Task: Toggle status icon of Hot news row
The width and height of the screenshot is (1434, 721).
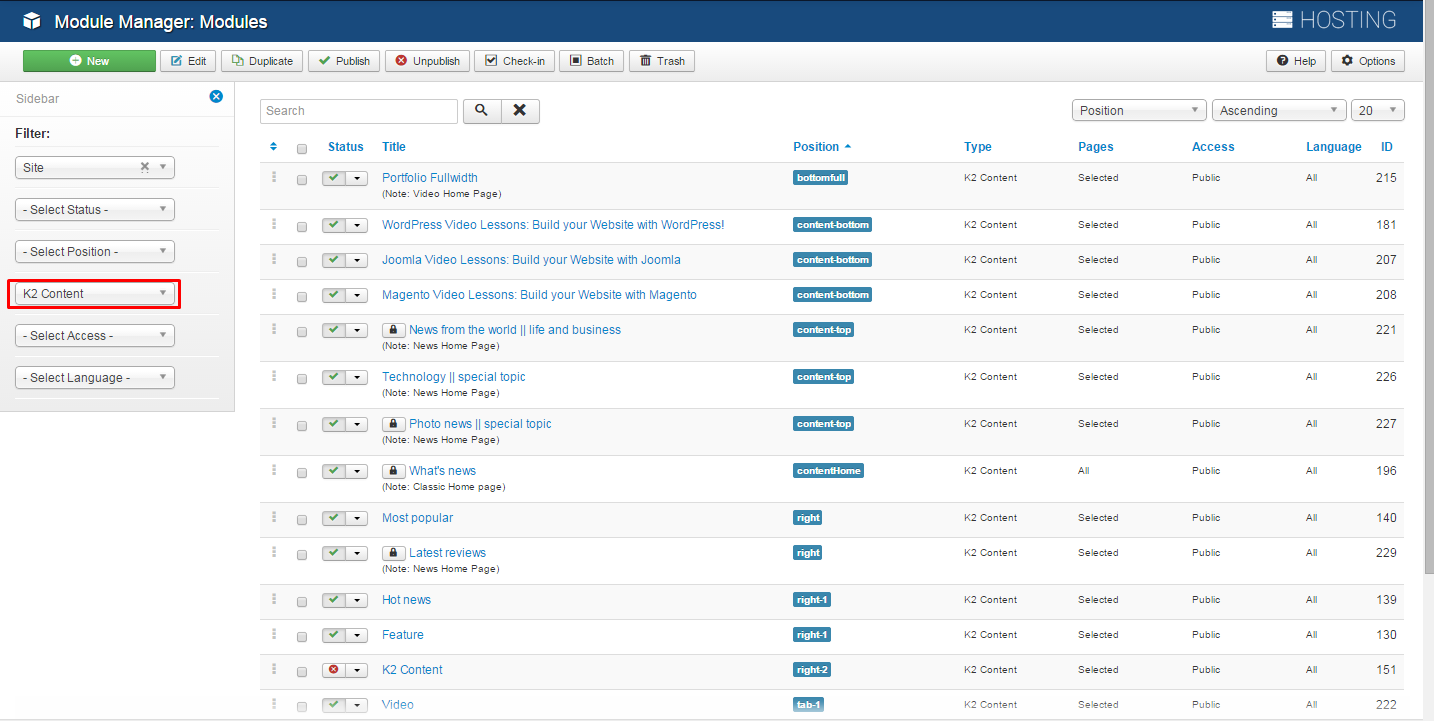Action: click(x=334, y=600)
